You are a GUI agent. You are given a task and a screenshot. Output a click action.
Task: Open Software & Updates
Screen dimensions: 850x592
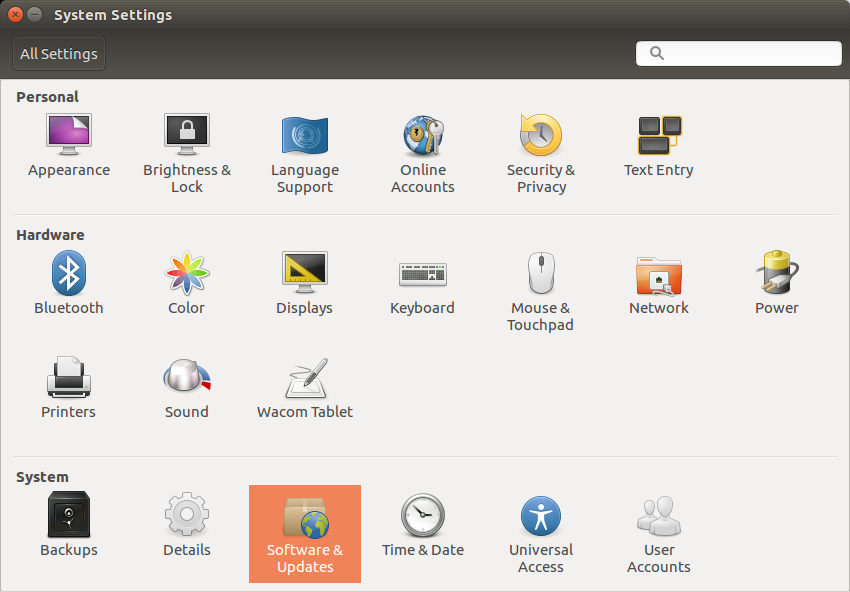(305, 532)
